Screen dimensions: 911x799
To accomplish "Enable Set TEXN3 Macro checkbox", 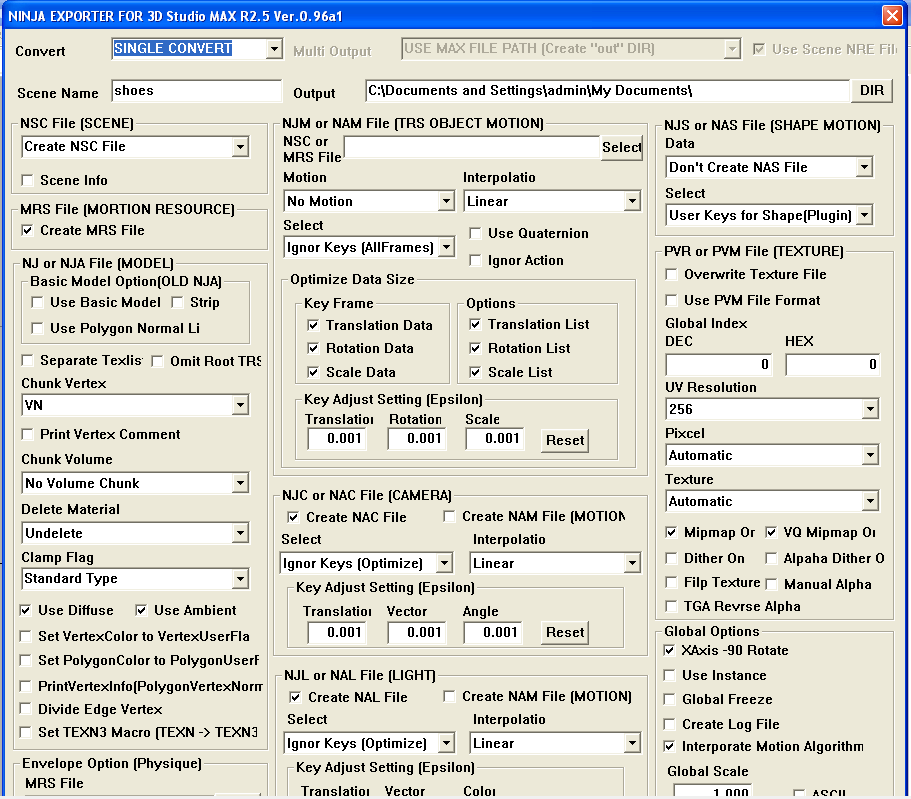I will click(x=25, y=732).
